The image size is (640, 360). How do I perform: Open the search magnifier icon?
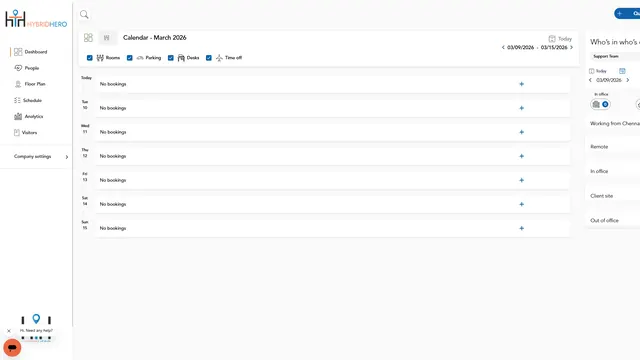(84, 15)
